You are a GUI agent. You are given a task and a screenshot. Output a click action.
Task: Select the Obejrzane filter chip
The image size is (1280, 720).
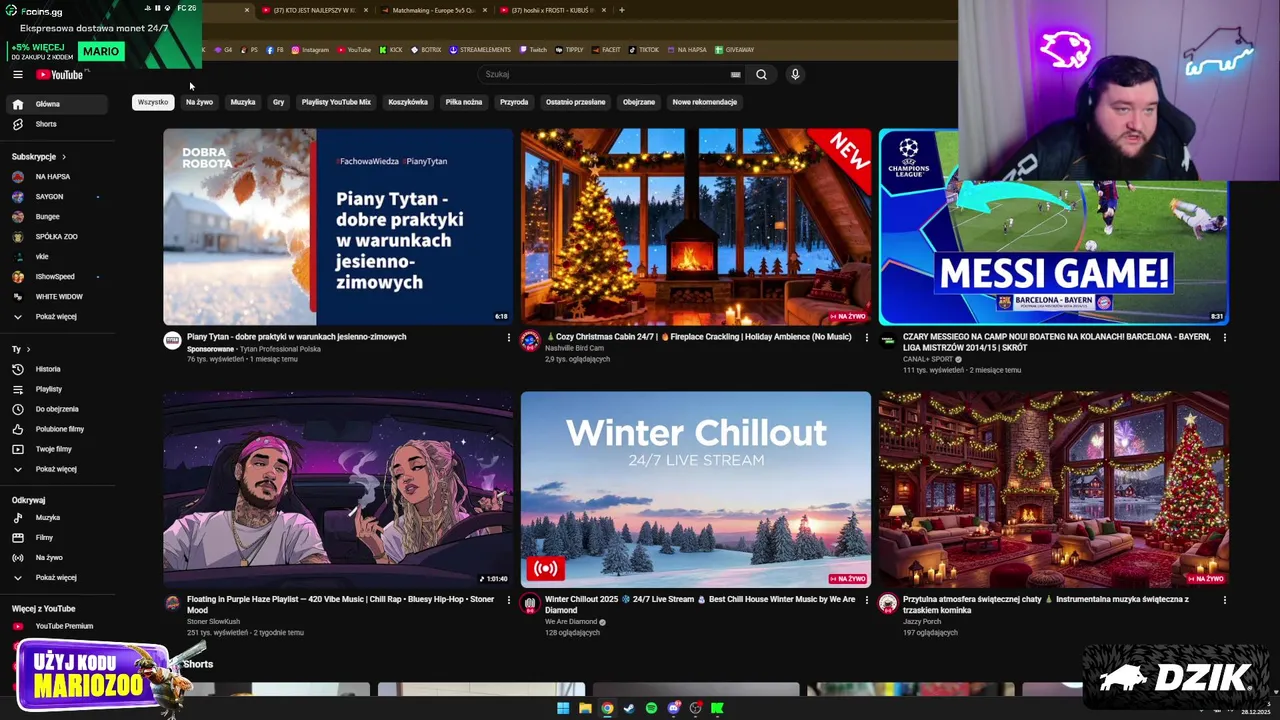pyautogui.click(x=639, y=102)
